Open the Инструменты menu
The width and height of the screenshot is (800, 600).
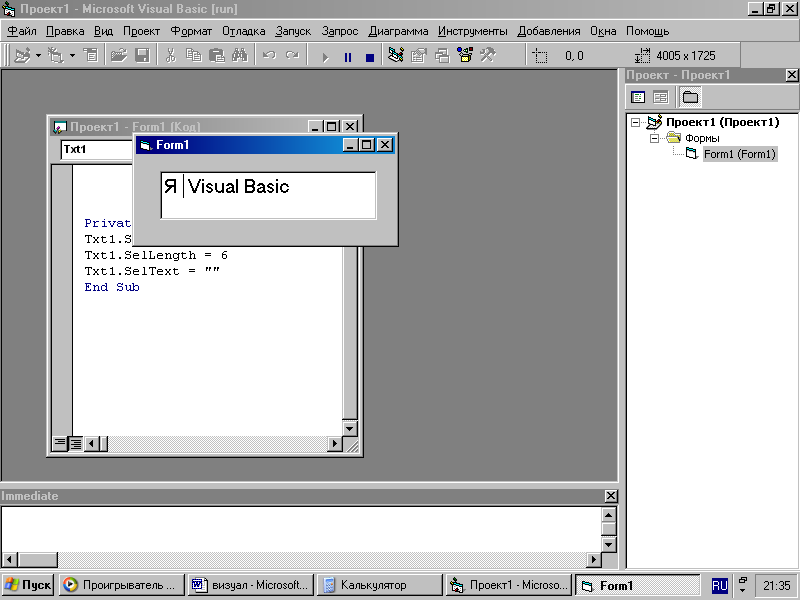pyautogui.click(x=473, y=31)
